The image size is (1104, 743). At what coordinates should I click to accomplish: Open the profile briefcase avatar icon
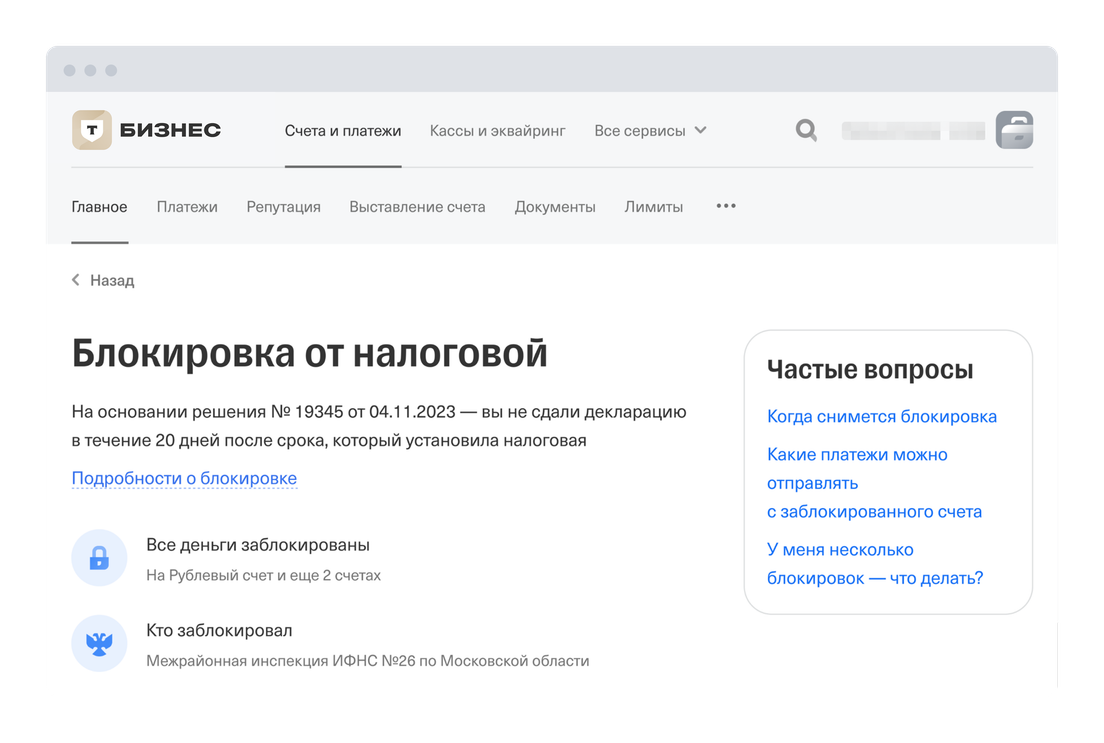[x=1014, y=130]
